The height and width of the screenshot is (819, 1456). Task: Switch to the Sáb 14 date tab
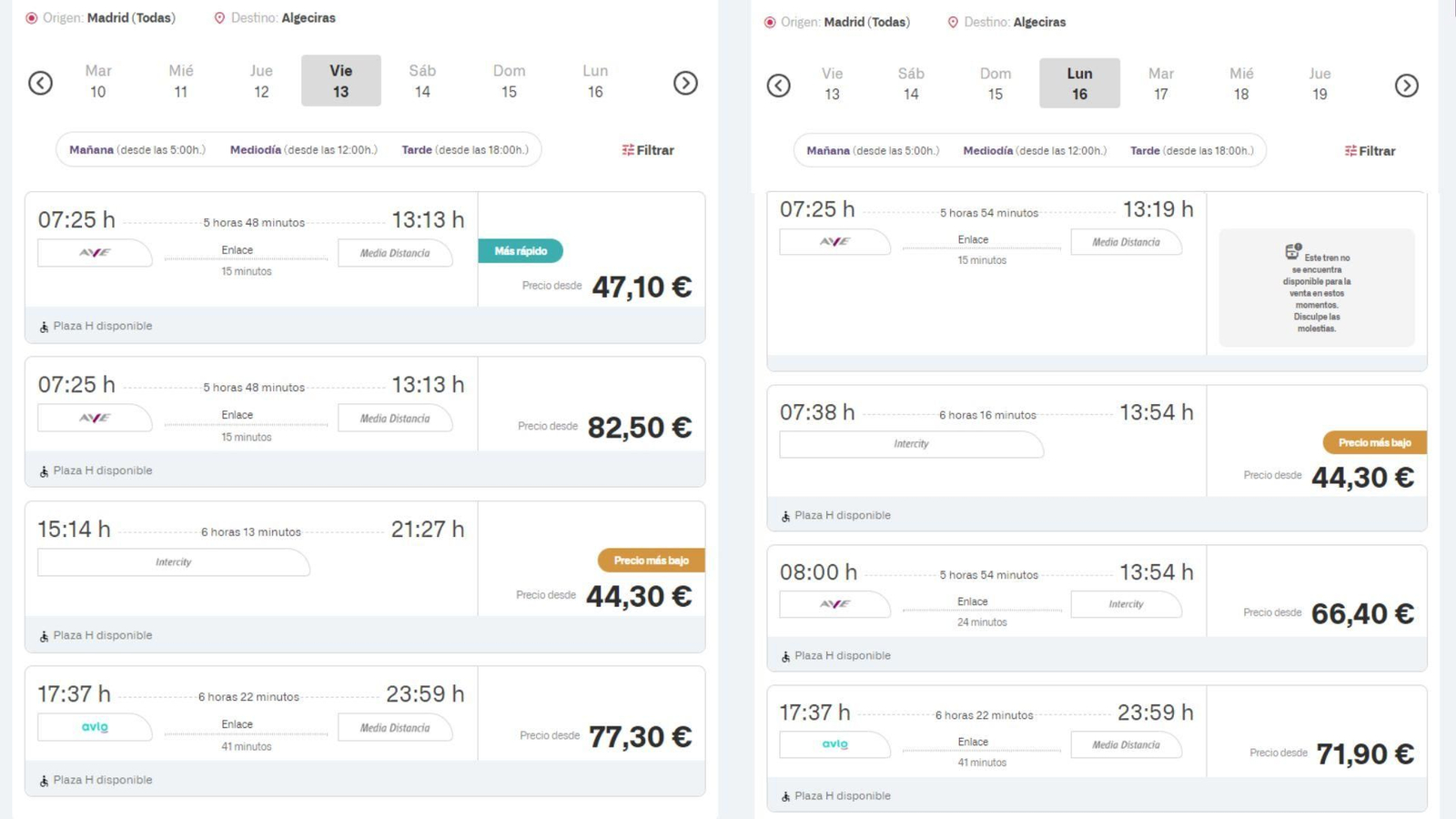[420, 81]
